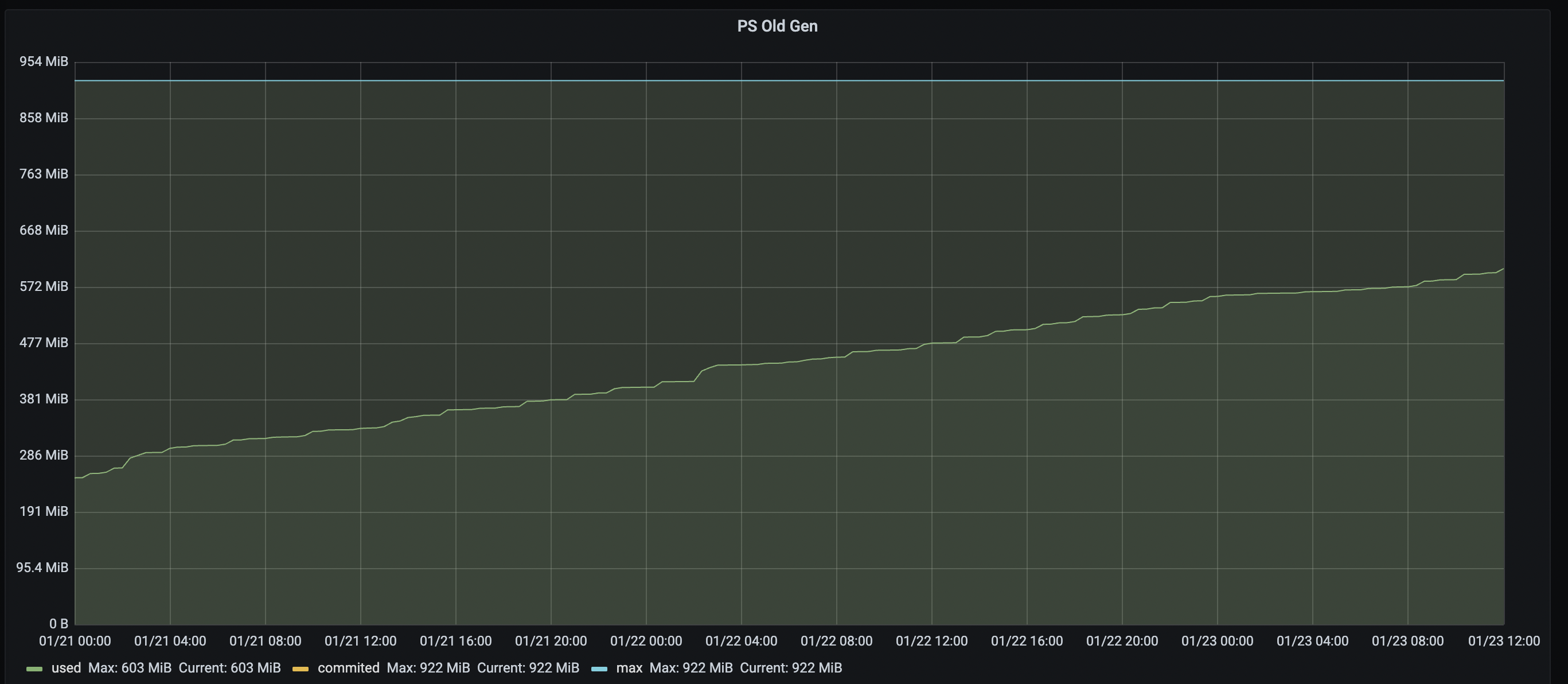Screen dimensions: 1568x684
Task: Click the 01/21 12:00 time axis label
Action: click(x=360, y=641)
